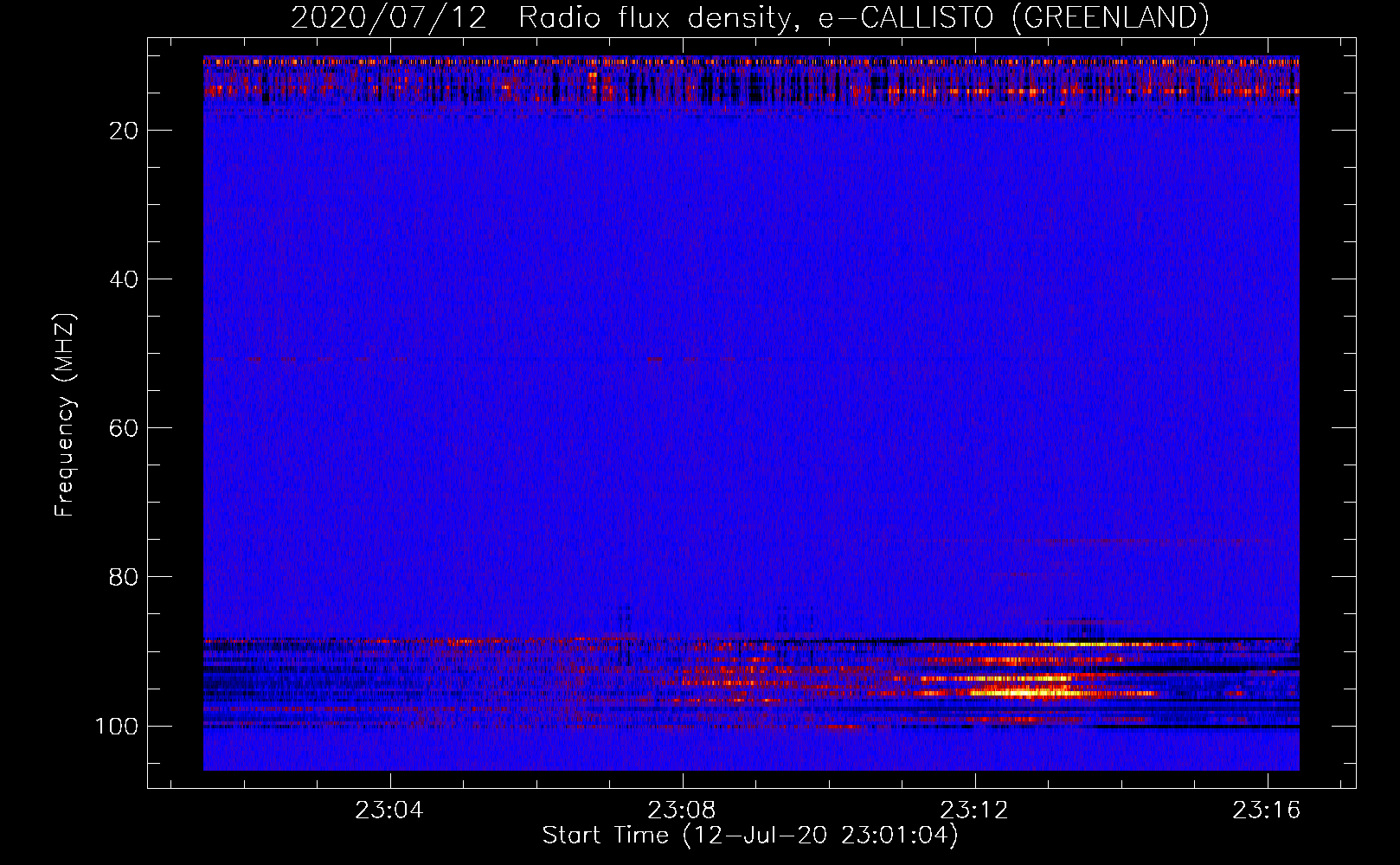1400x865 pixels.
Task: Click the "80" frequency tick label
Action: click(124, 577)
